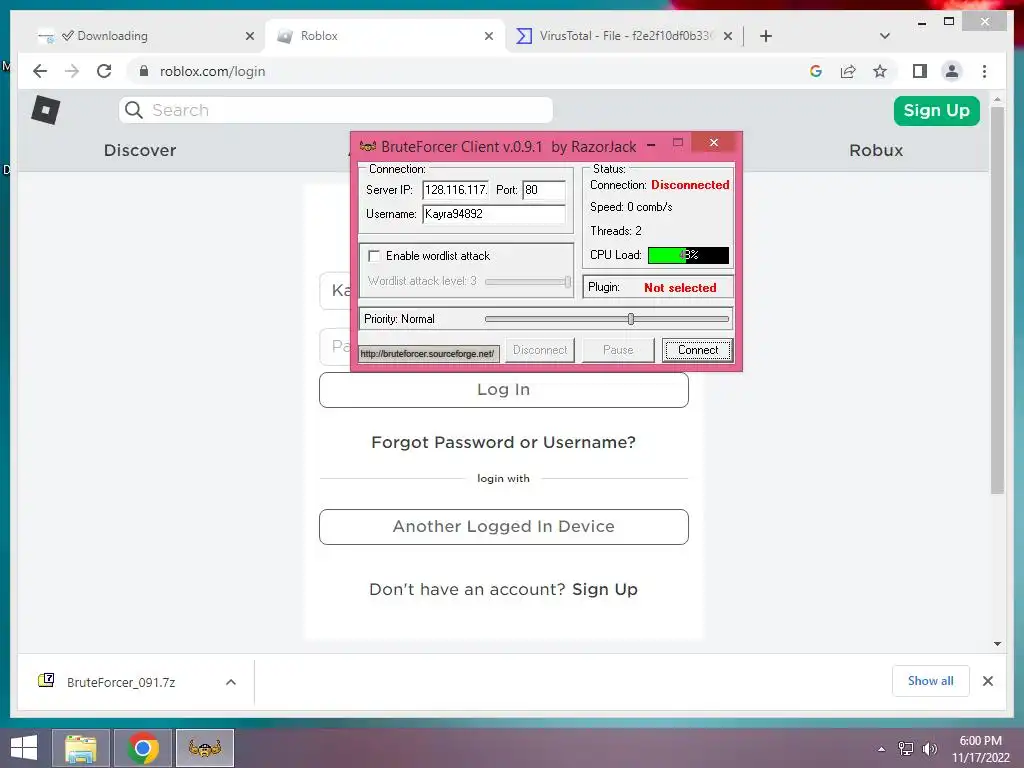
Task: Share this page using the share icon
Action: click(x=848, y=71)
